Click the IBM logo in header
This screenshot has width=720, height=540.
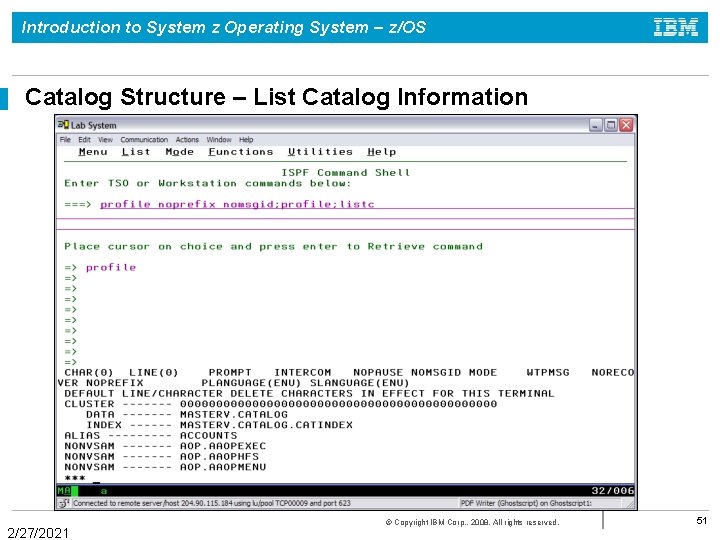[675, 28]
